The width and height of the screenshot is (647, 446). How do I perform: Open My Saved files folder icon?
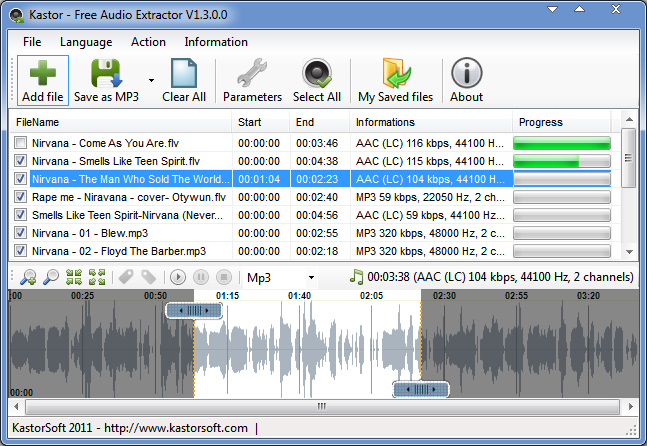tap(396, 73)
